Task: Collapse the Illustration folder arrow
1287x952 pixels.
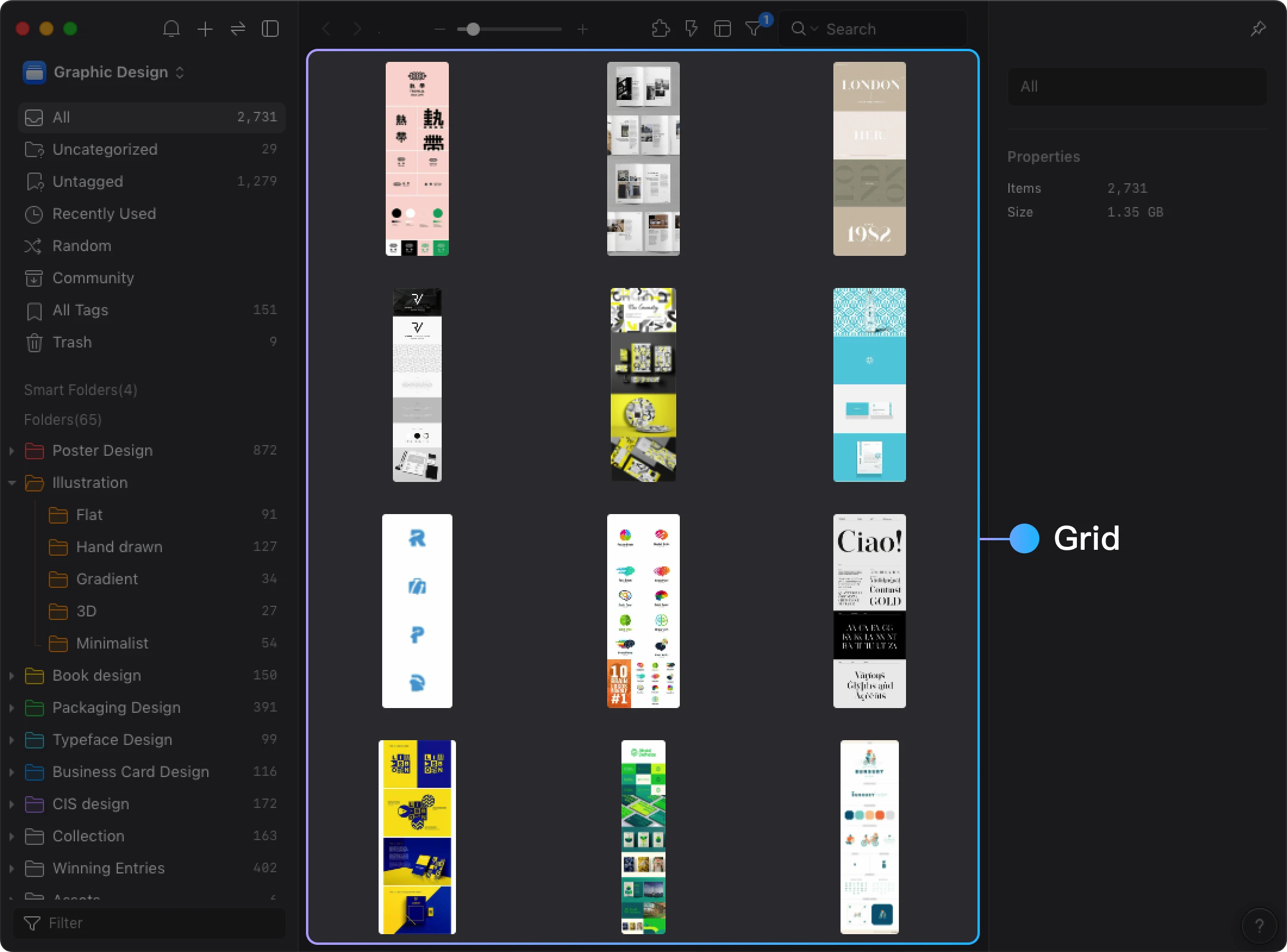Action: click(x=11, y=483)
